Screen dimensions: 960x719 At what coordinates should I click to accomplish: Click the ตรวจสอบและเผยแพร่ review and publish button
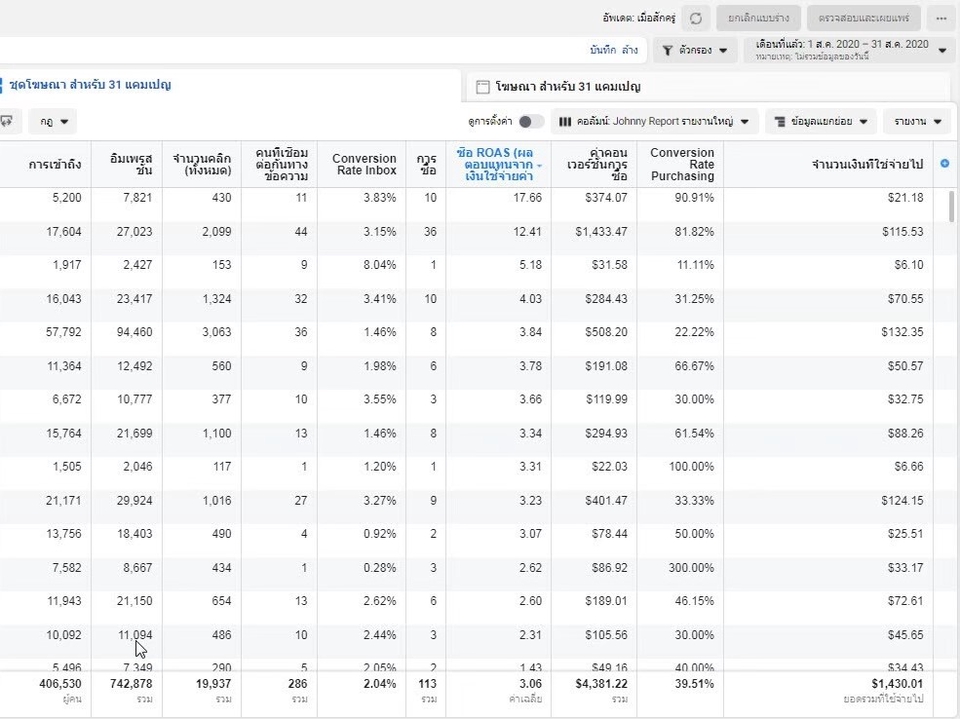pos(863,18)
